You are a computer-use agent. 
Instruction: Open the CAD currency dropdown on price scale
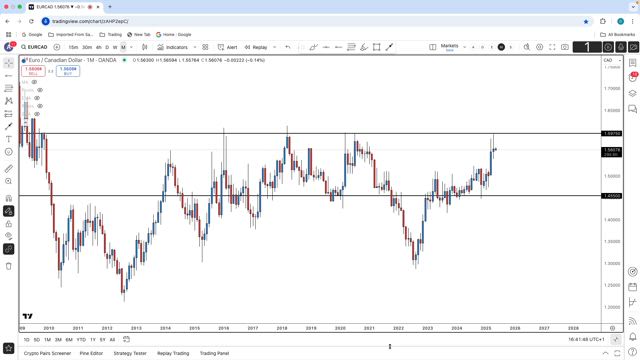point(612,60)
